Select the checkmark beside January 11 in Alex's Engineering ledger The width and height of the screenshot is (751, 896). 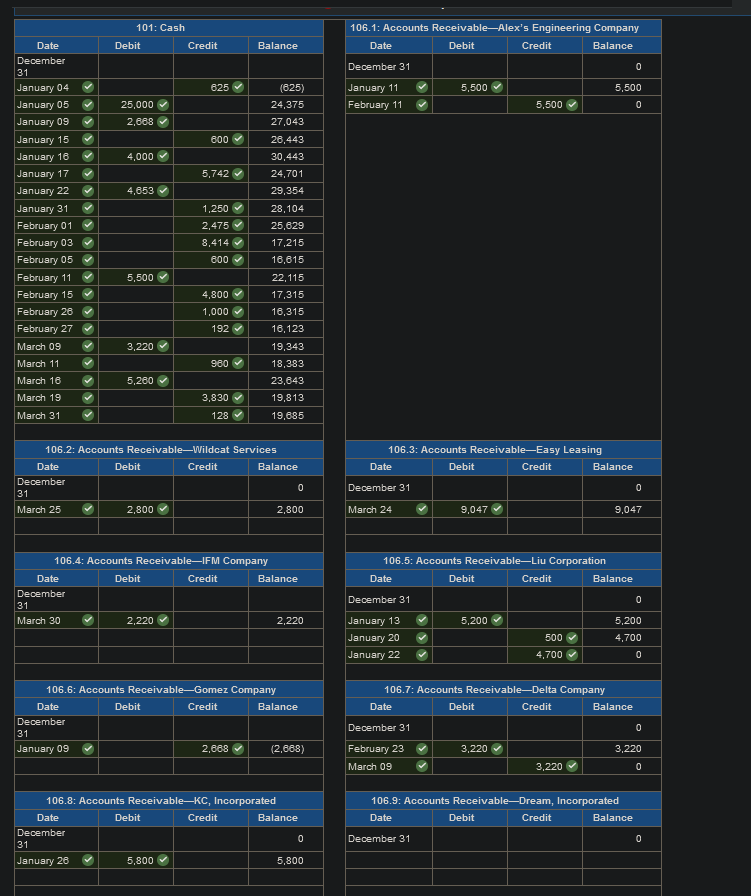[422, 87]
